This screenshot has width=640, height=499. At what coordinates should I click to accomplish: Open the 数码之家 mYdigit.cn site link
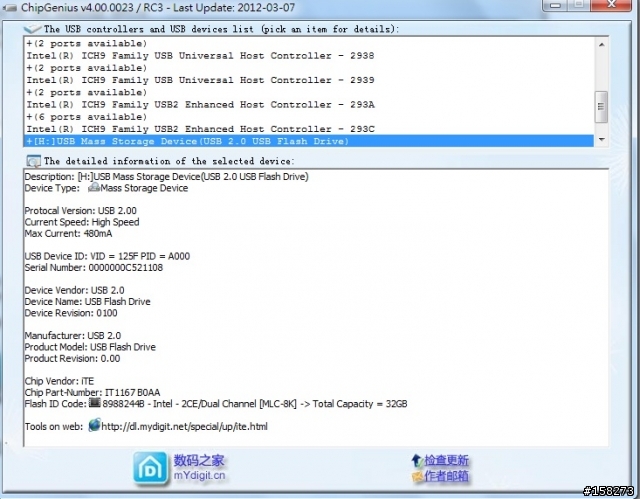pyautogui.click(x=199, y=468)
